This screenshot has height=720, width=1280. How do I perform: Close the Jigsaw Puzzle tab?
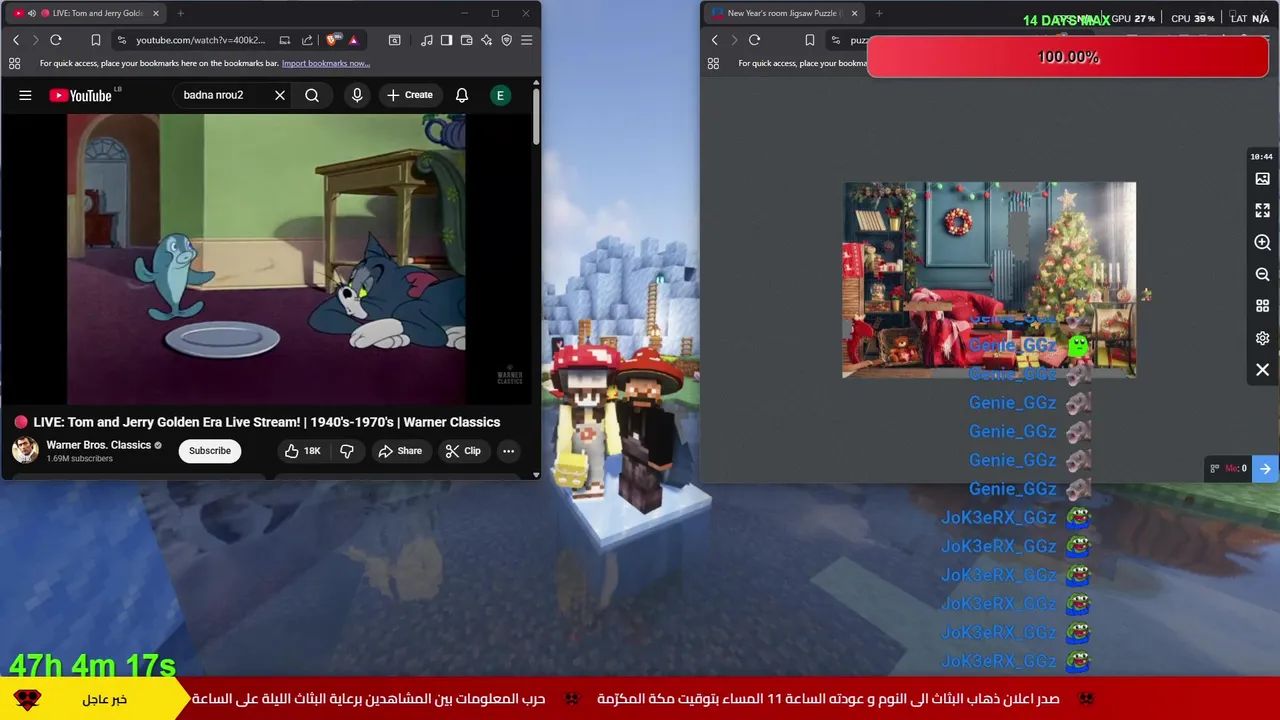(854, 13)
